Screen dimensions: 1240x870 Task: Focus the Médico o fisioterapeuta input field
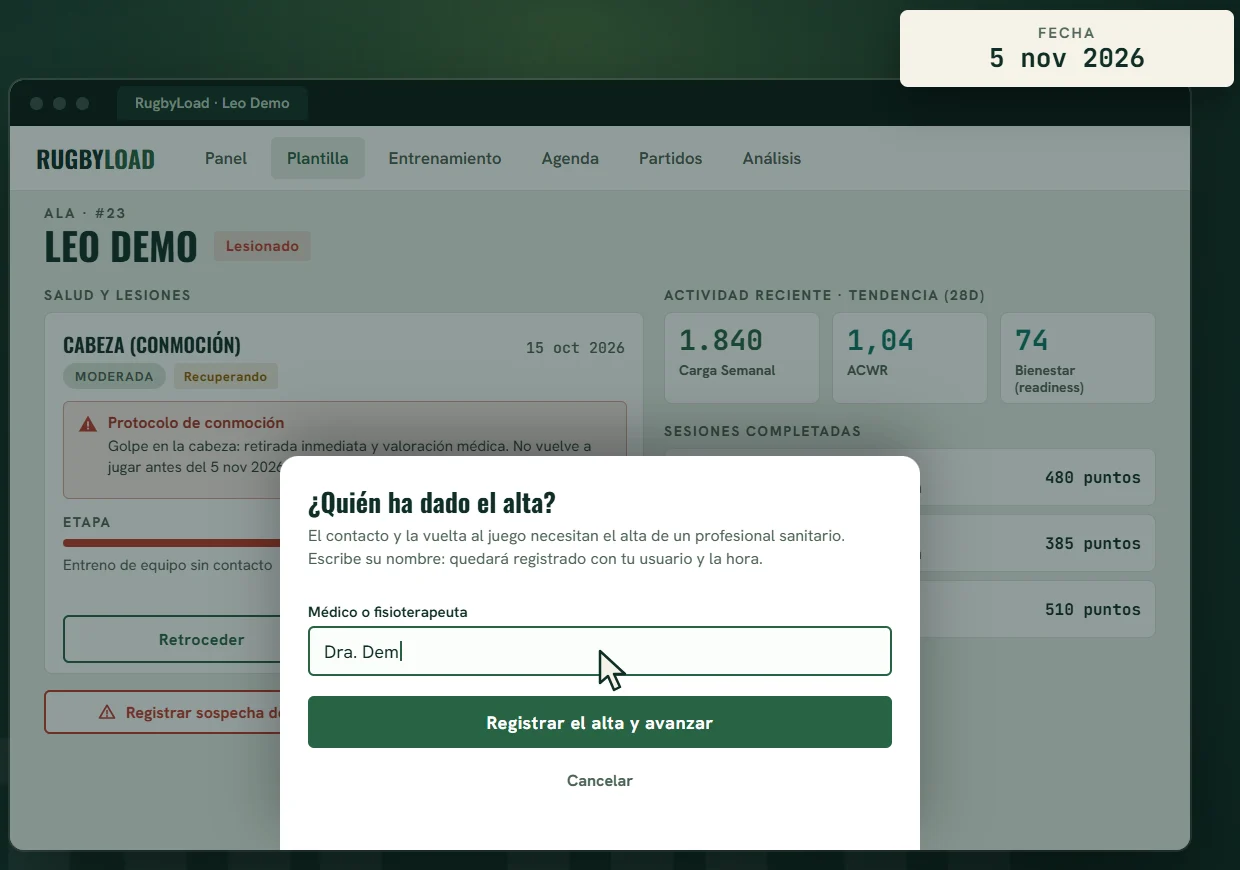coord(600,651)
